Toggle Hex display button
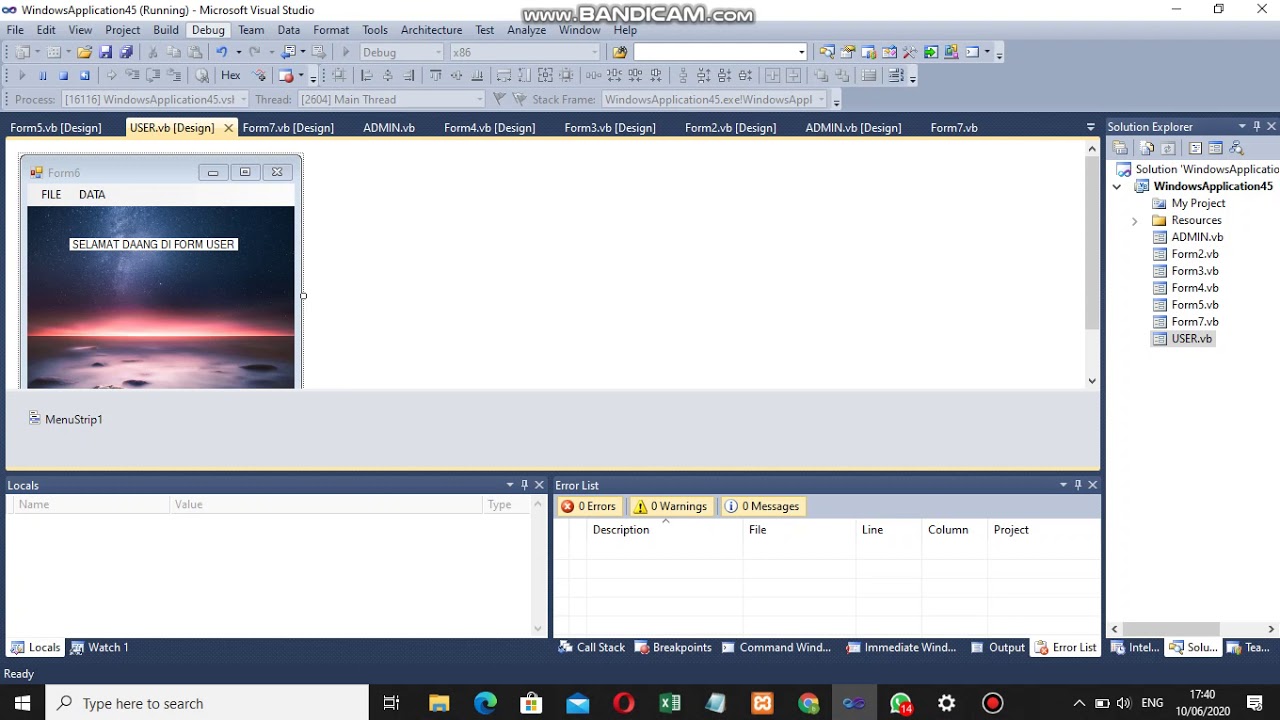This screenshot has width=1280, height=720. (x=231, y=75)
